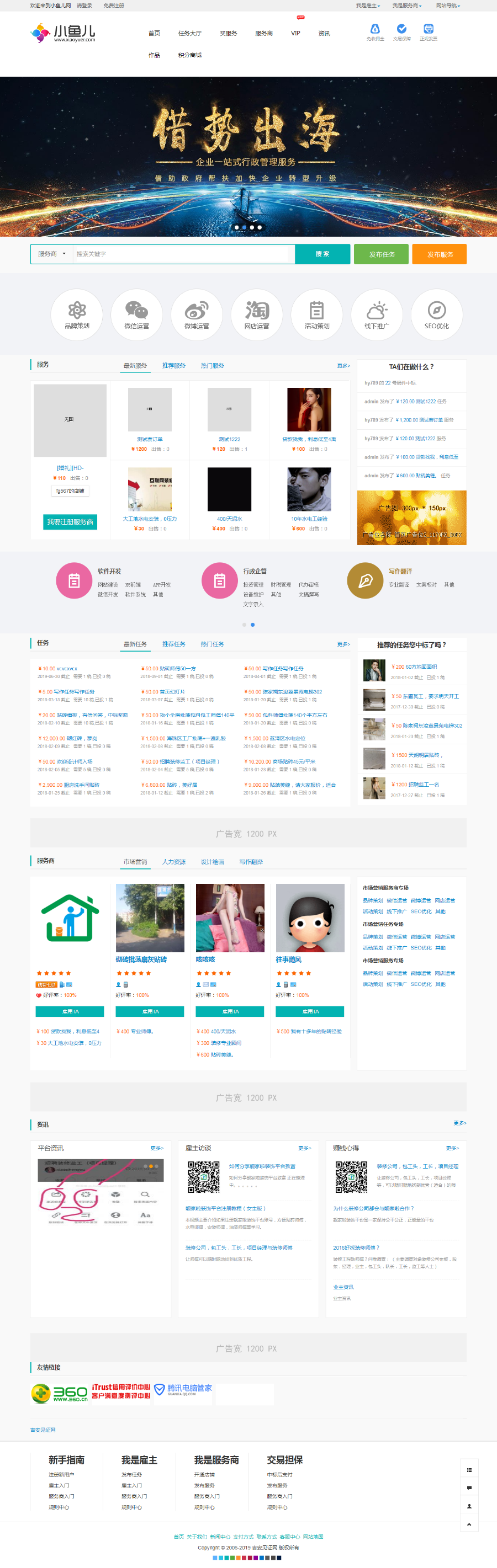Viewport: 497px width, 1568px height.
Task: Click the QR code under 雇主访谈
Action: coord(203,1177)
